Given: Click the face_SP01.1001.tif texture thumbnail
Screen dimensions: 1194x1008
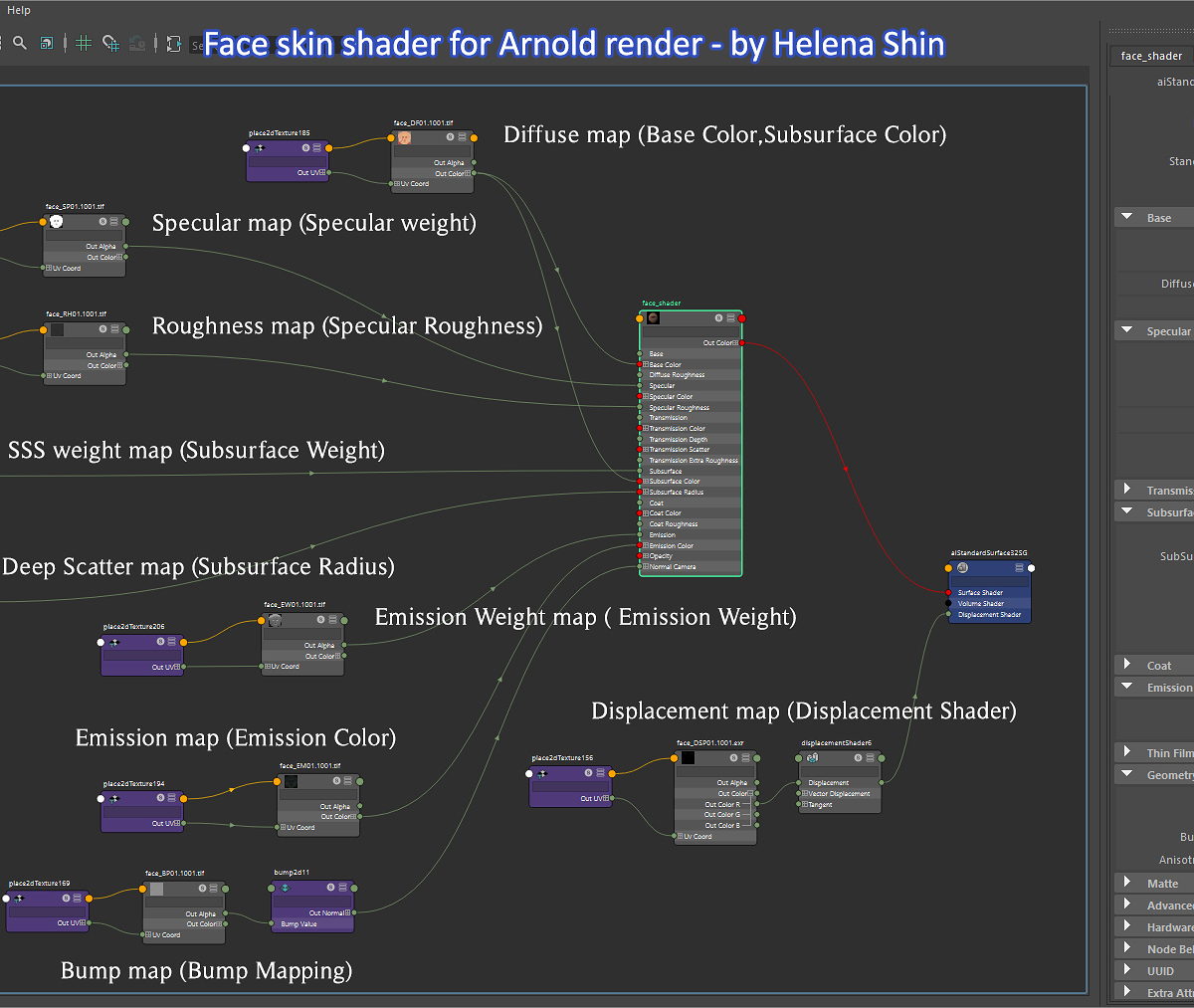Looking at the screenshot, I should tap(57, 222).
